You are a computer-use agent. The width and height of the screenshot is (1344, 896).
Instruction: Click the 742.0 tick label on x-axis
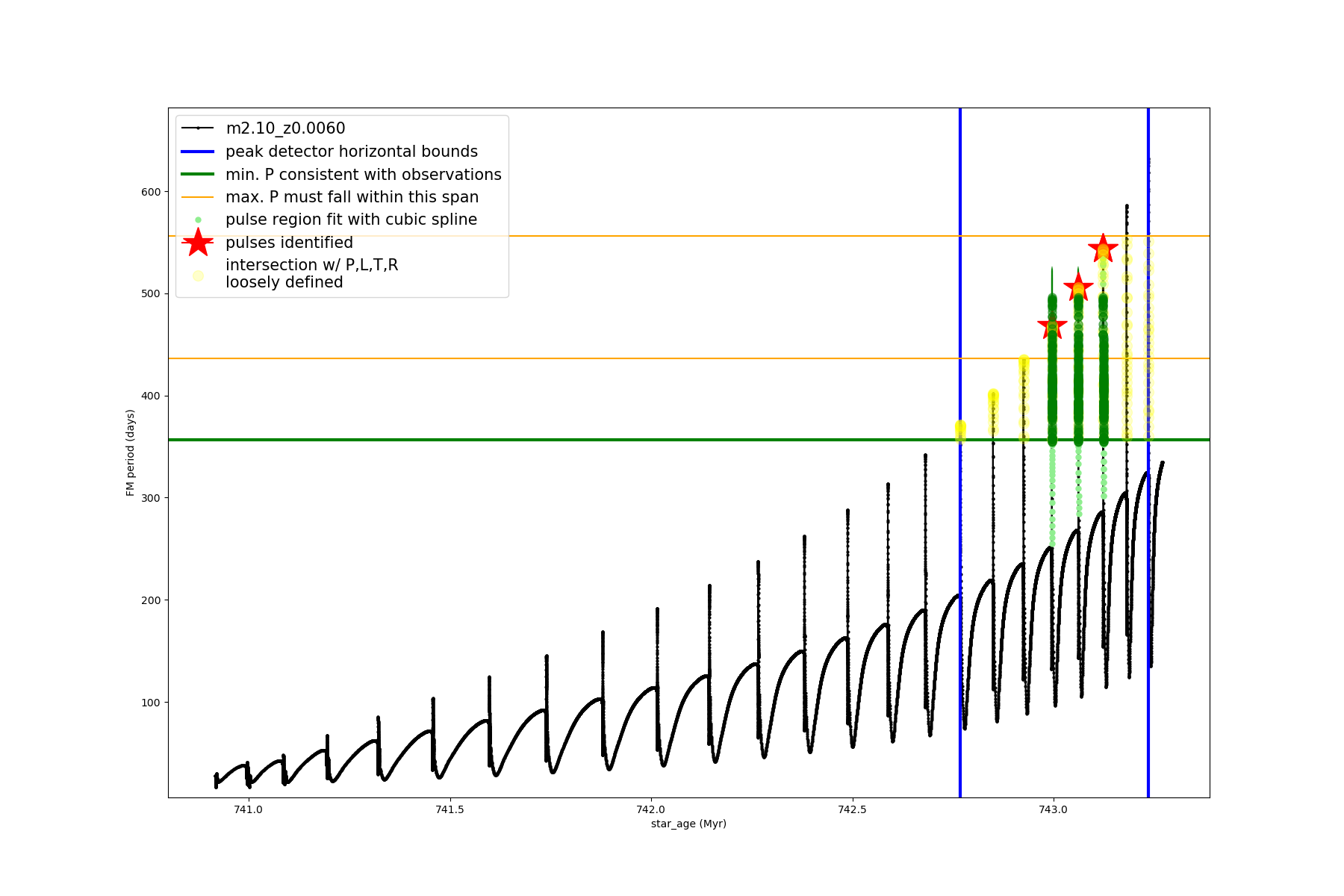651,809
